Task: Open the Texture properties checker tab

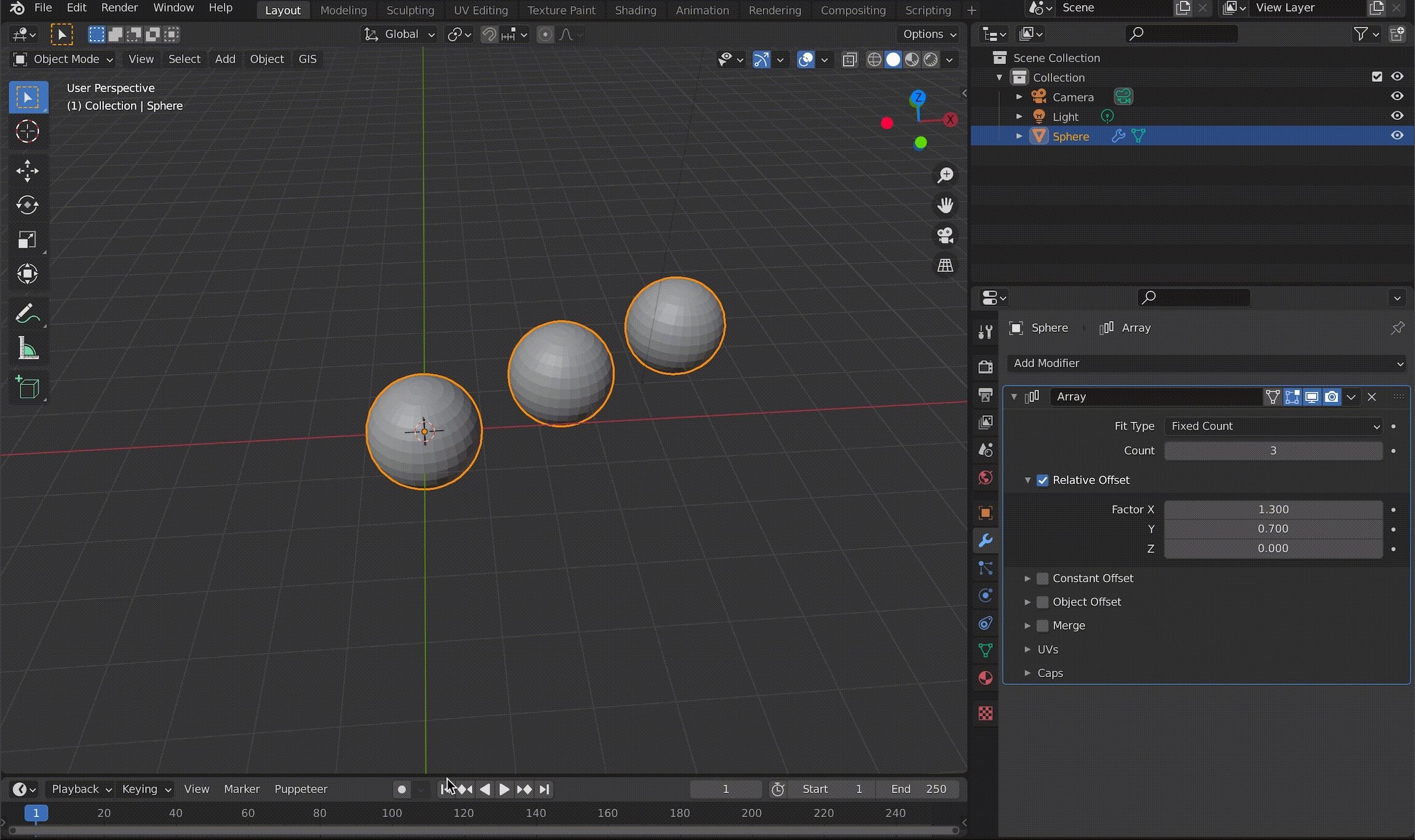Action: coord(986,713)
